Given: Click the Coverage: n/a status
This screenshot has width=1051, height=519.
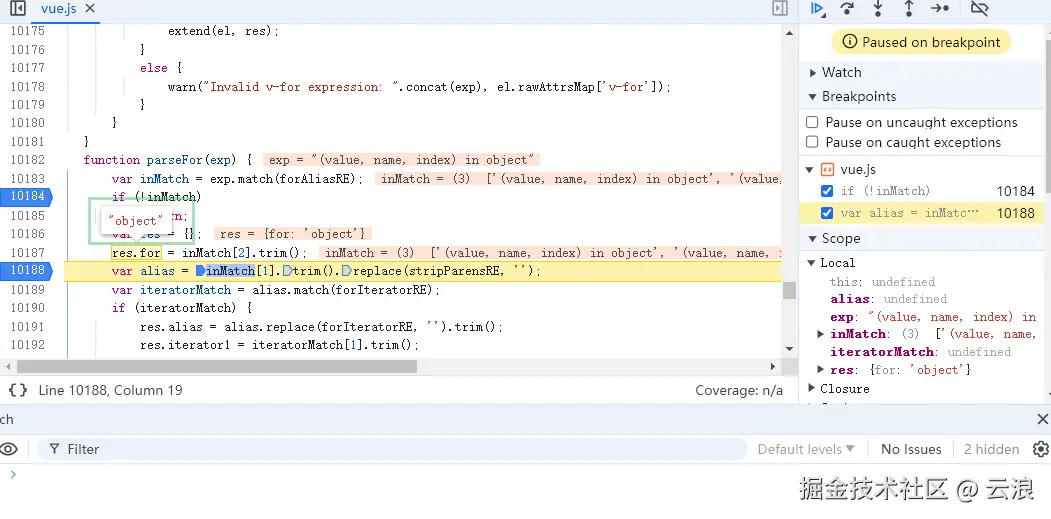Looking at the screenshot, I should pyautogui.click(x=739, y=390).
